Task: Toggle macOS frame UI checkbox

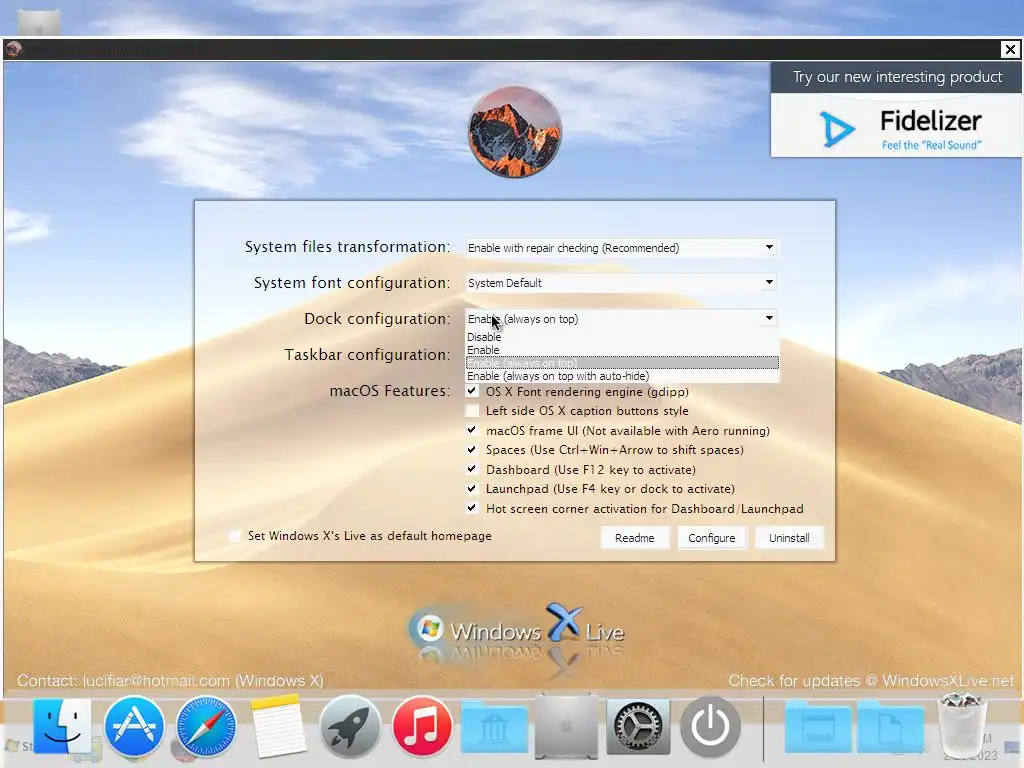Action: coord(472,430)
